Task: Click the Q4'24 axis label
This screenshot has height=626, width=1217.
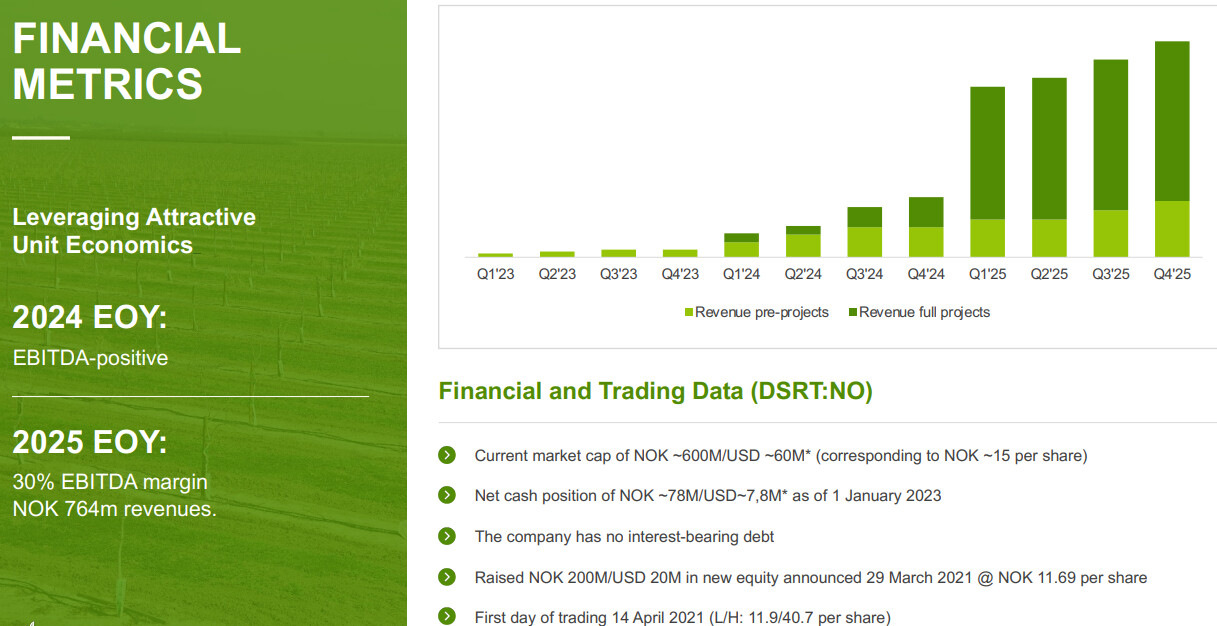Action: click(x=926, y=274)
